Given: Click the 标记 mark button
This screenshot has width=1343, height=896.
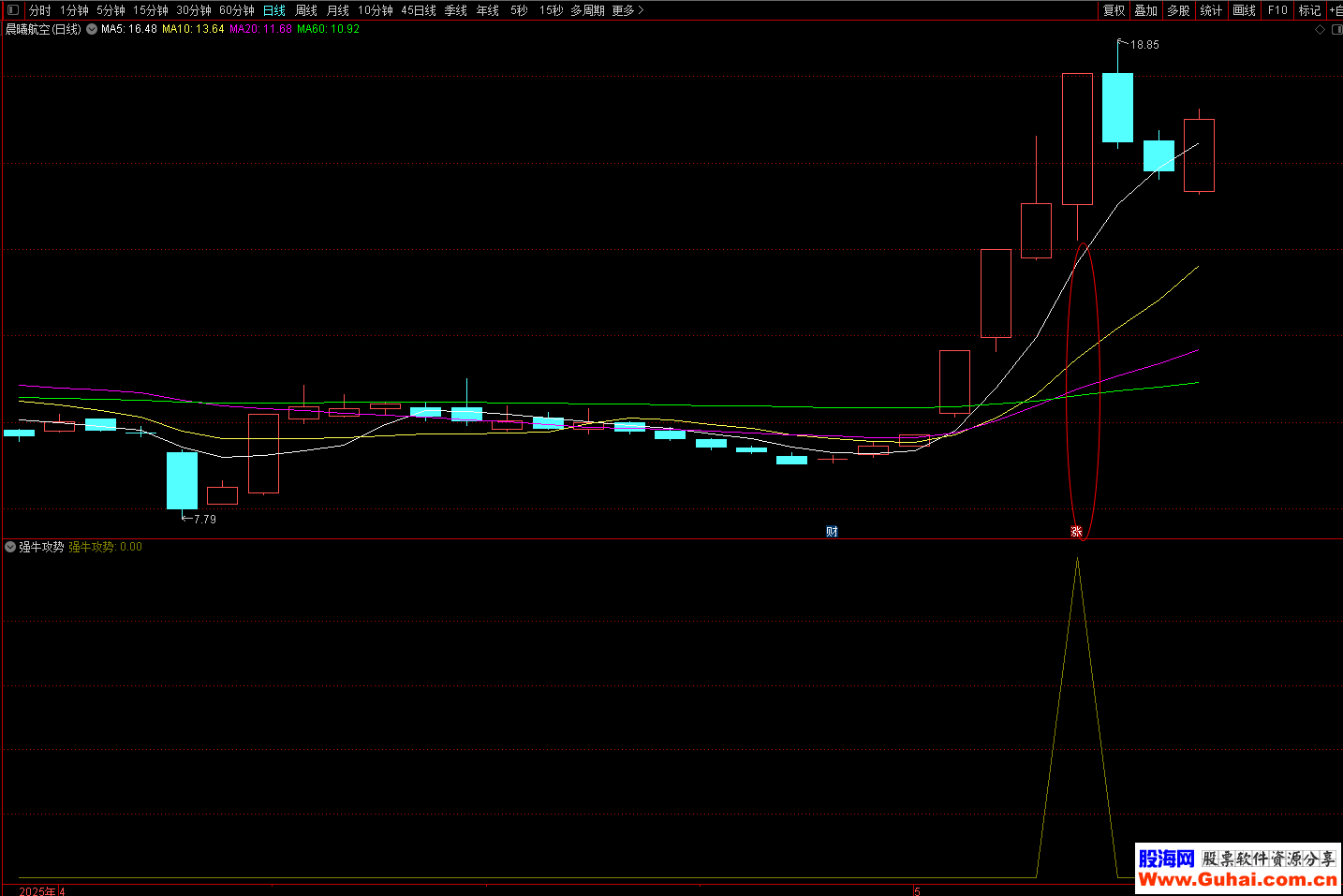Looking at the screenshot, I should coord(1309,10).
